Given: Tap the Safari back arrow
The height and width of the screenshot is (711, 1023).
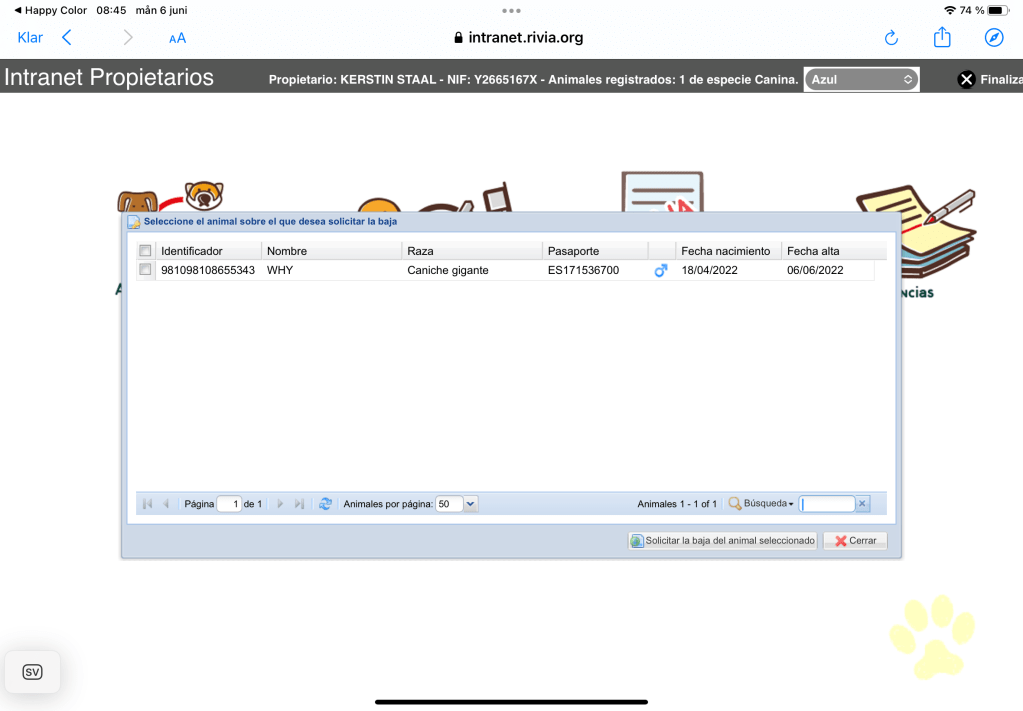Looking at the screenshot, I should (x=67, y=38).
